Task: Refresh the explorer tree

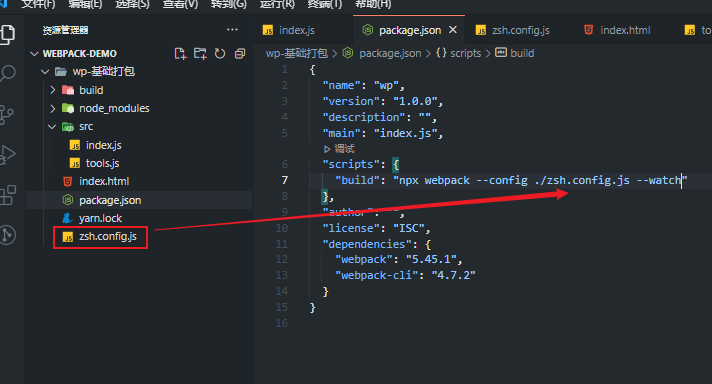Action: point(220,54)
